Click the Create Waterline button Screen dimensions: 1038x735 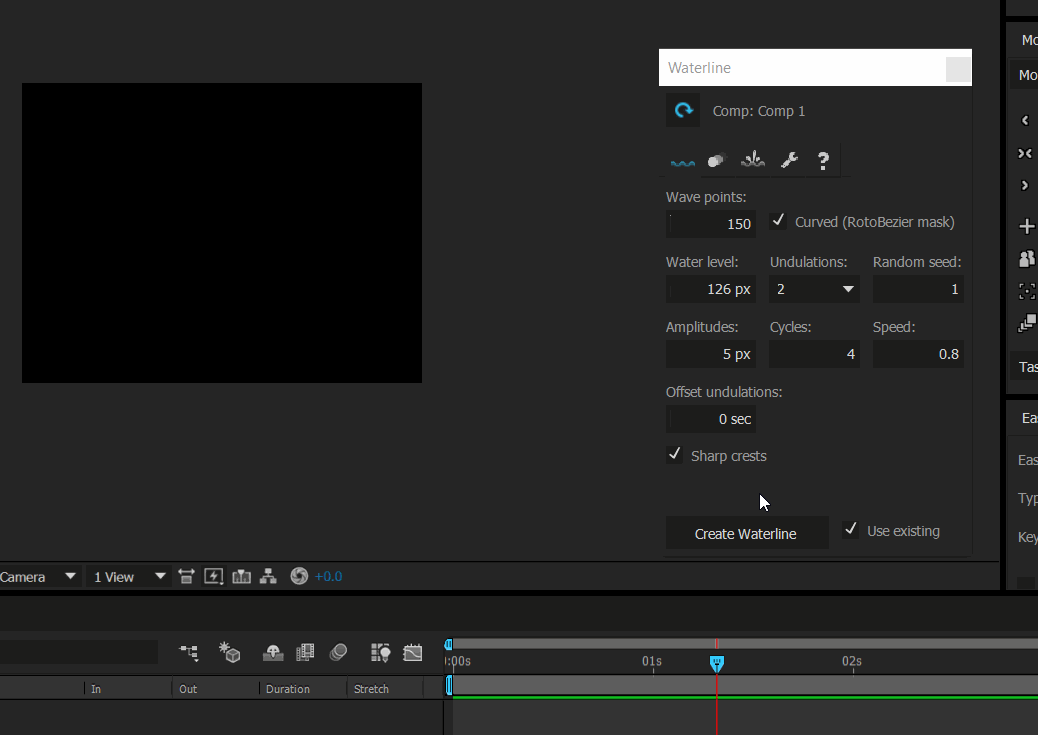coord(747,533)
